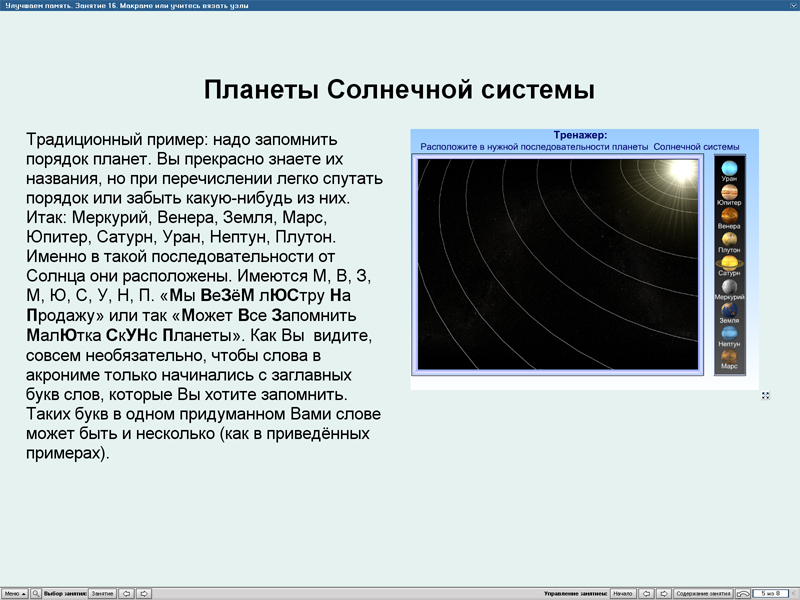Select the Плутон planet icon
The width and height of the screenshot is (800, 600).
click(728, 238)
